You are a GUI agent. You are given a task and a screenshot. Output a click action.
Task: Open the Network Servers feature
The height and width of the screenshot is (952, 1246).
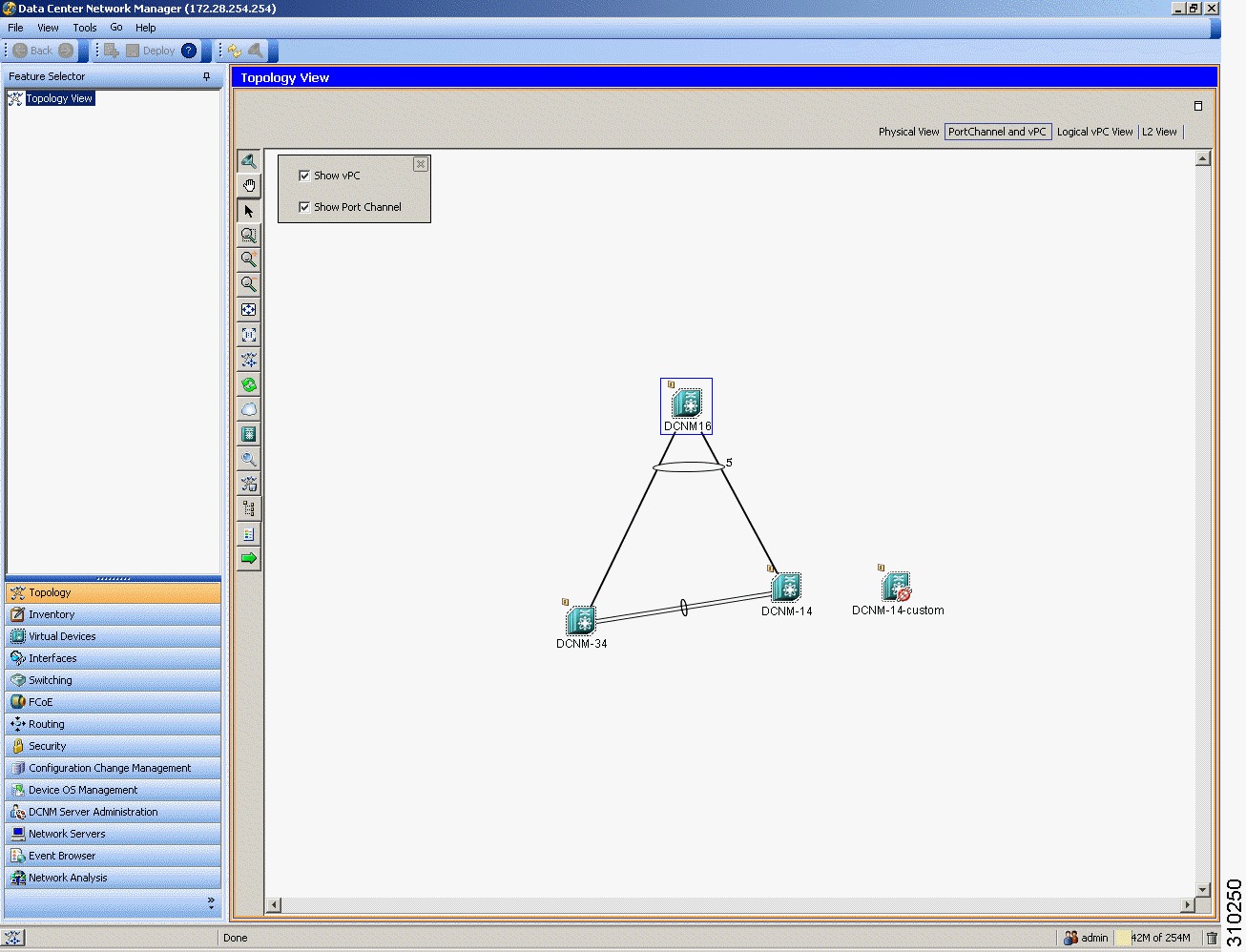(x=114, y=834)
